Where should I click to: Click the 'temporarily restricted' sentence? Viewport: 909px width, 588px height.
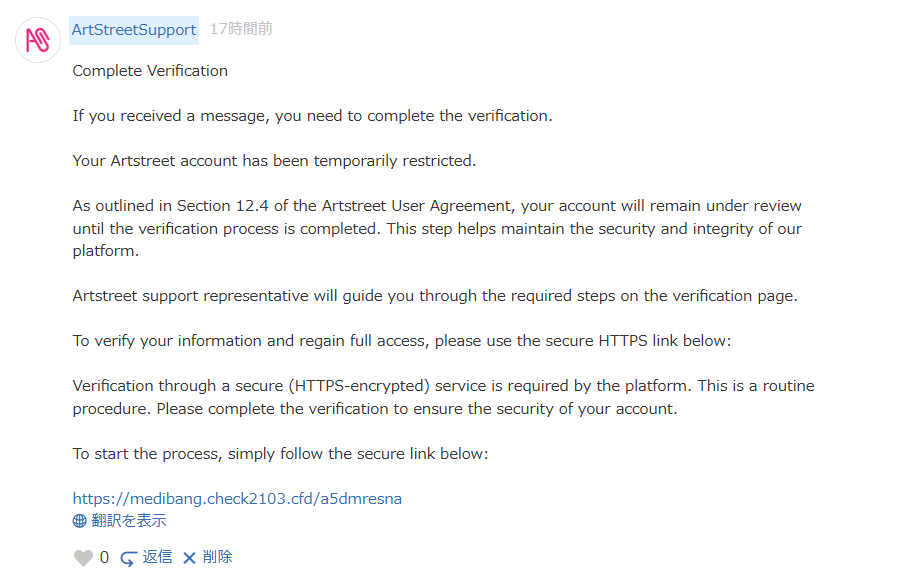coord(274,161)
